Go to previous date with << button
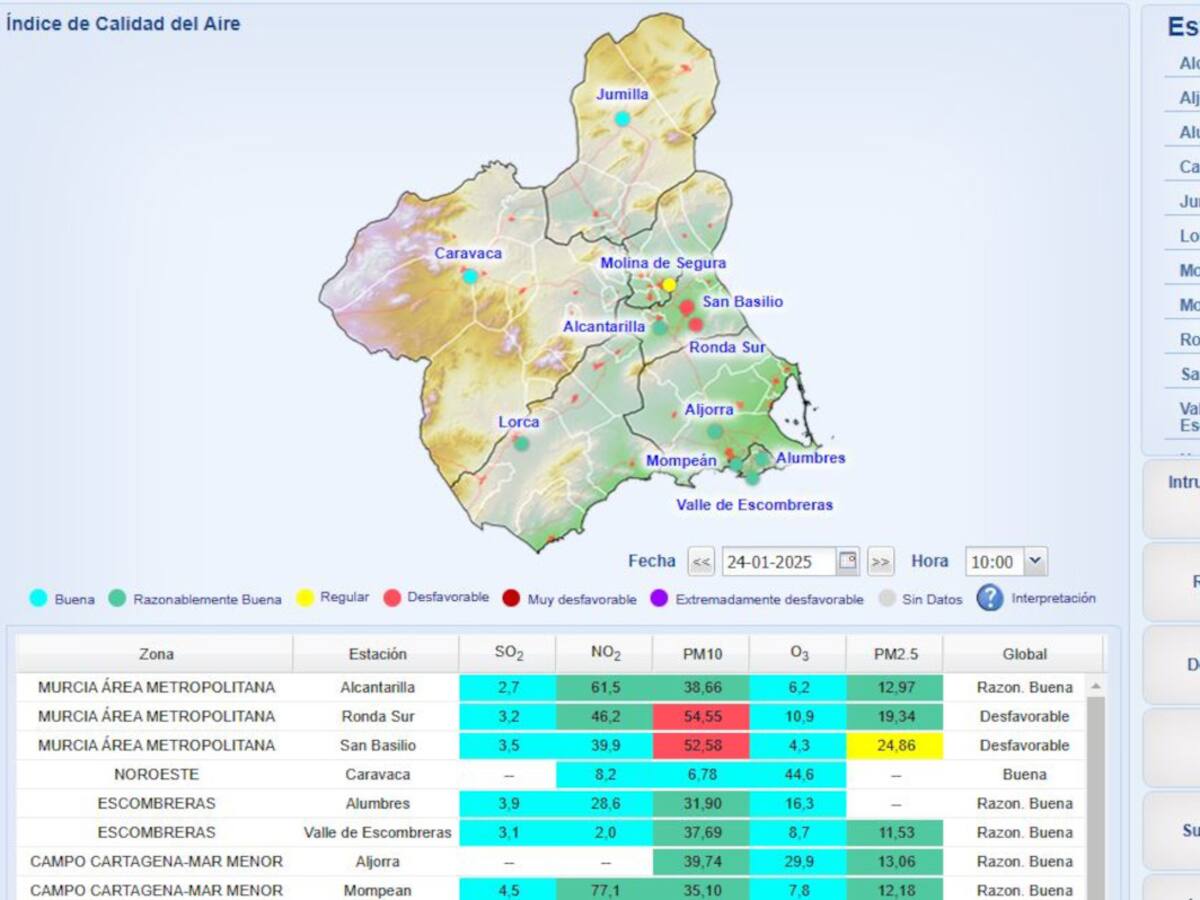1200x900 pixels. click(x=701, y=562)
